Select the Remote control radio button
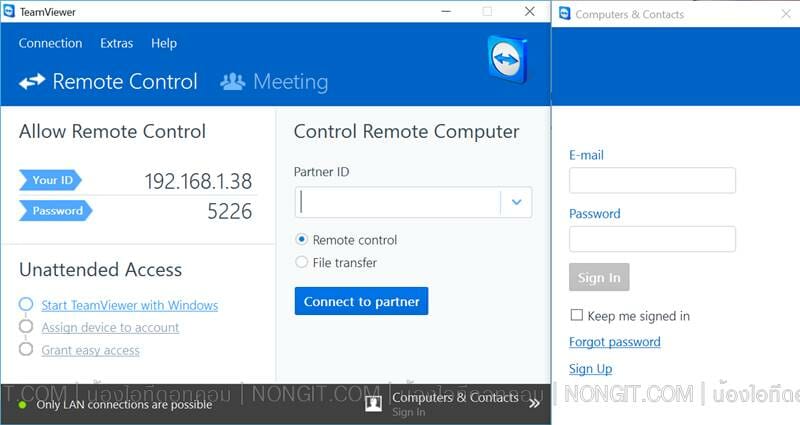 (302, 239)
